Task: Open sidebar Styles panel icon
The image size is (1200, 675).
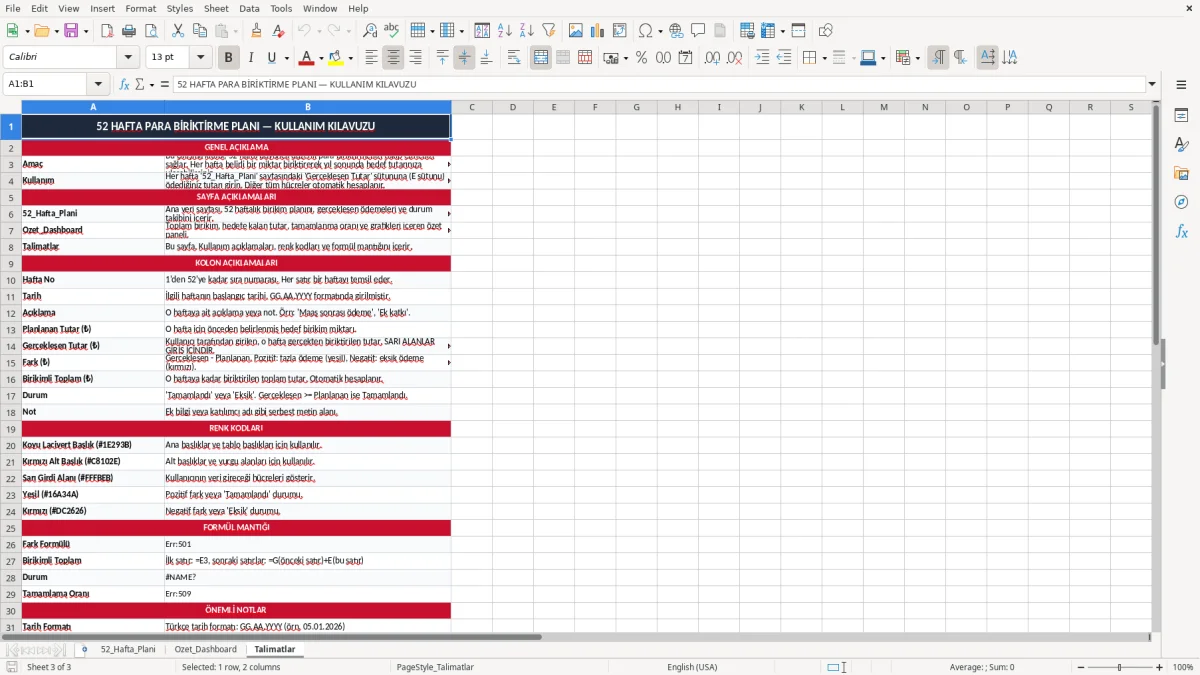Action: [x=1181, y=145]
